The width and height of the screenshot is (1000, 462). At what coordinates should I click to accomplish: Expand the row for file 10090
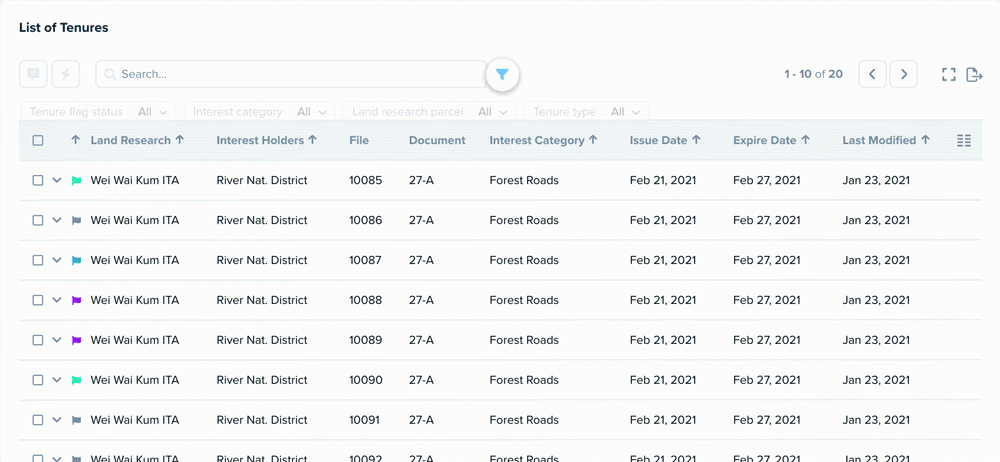point(57,380)
